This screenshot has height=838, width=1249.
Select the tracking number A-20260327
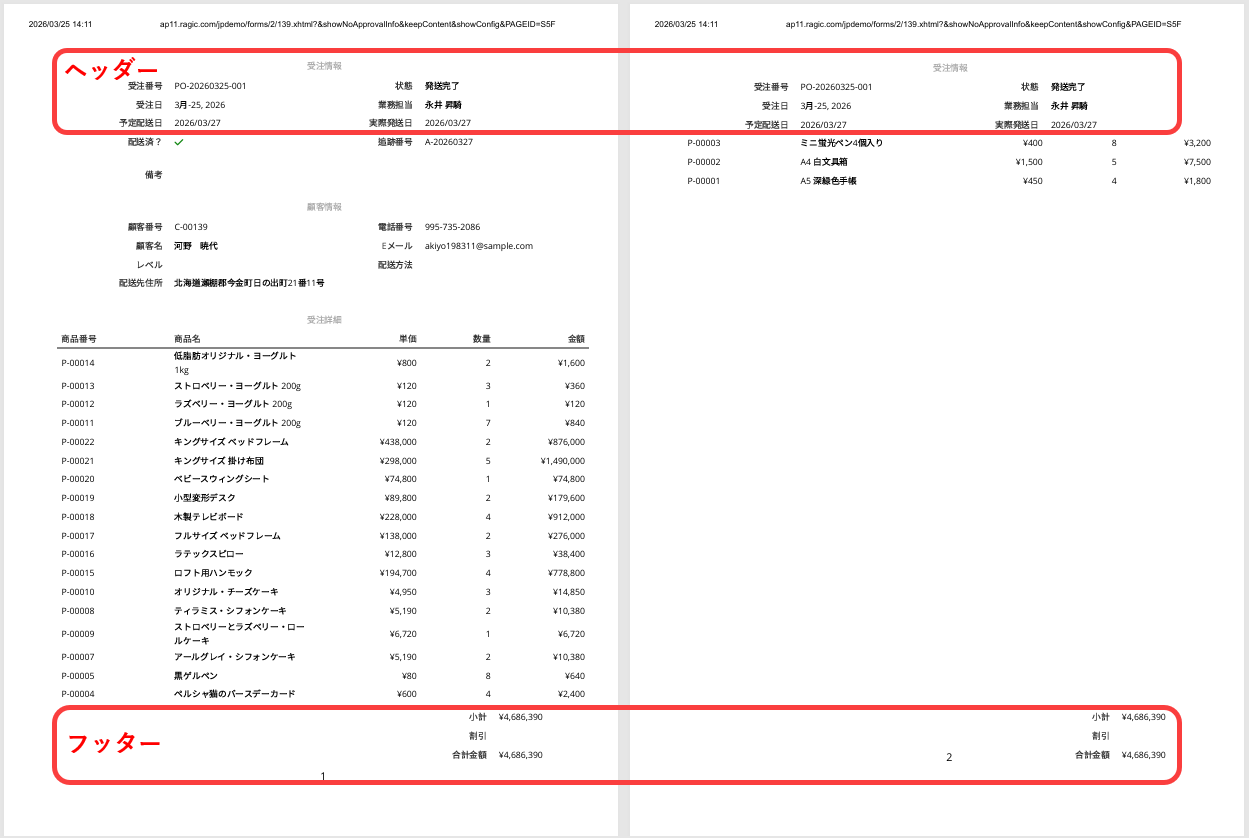(x=448, y=142)
